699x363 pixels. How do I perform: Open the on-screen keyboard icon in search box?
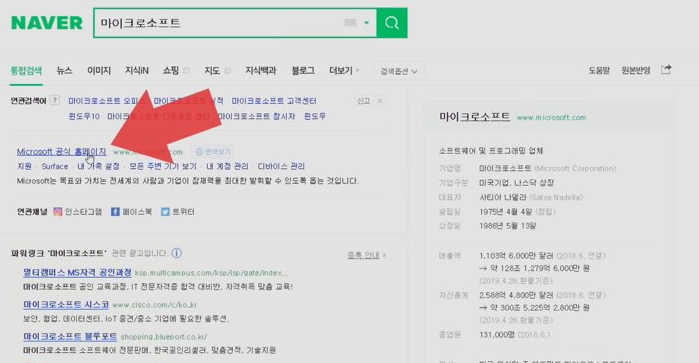[x=350, y=23]
